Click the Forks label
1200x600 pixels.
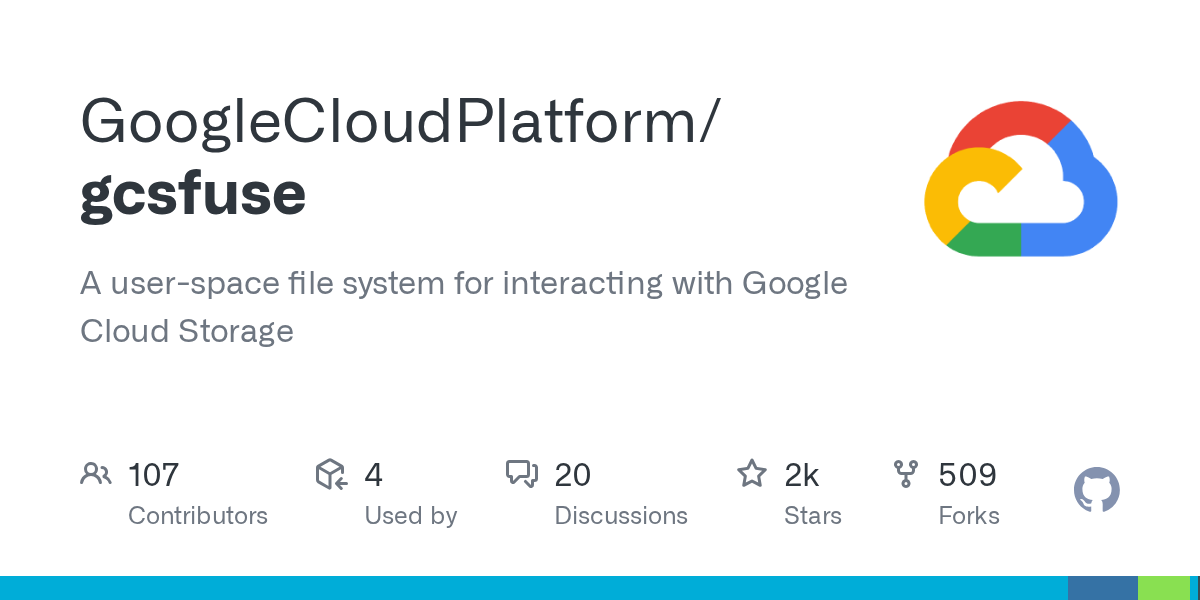pyautogui.click(x=969, y=516)
